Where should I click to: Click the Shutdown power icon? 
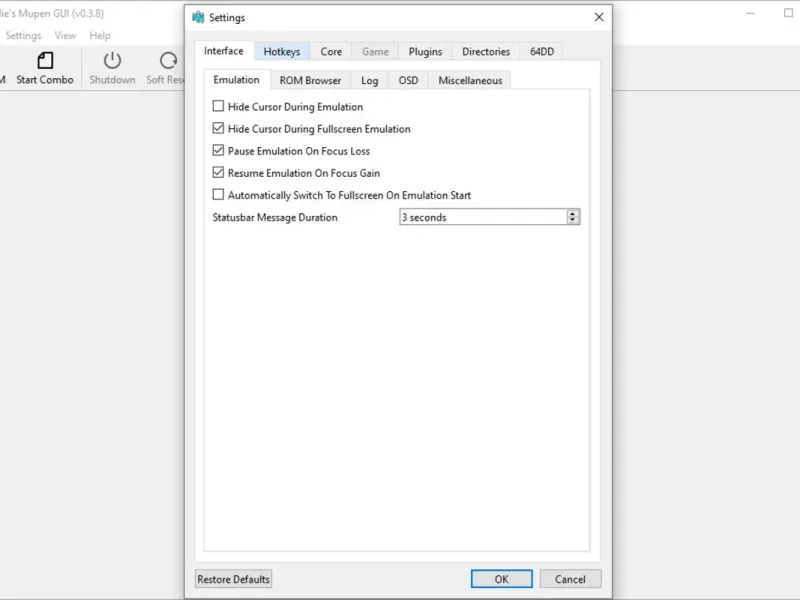[112, 61]
